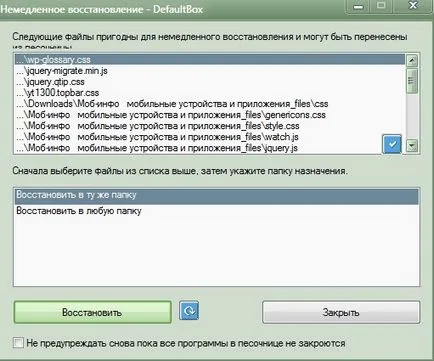
Task: Close the window with the X button
Action: (413, 6)
